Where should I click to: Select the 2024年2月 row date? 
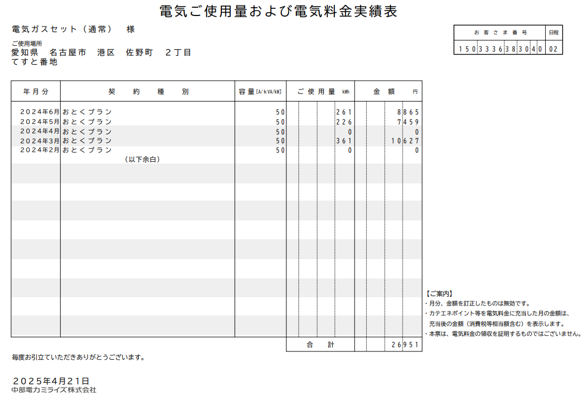click(40, 150)
